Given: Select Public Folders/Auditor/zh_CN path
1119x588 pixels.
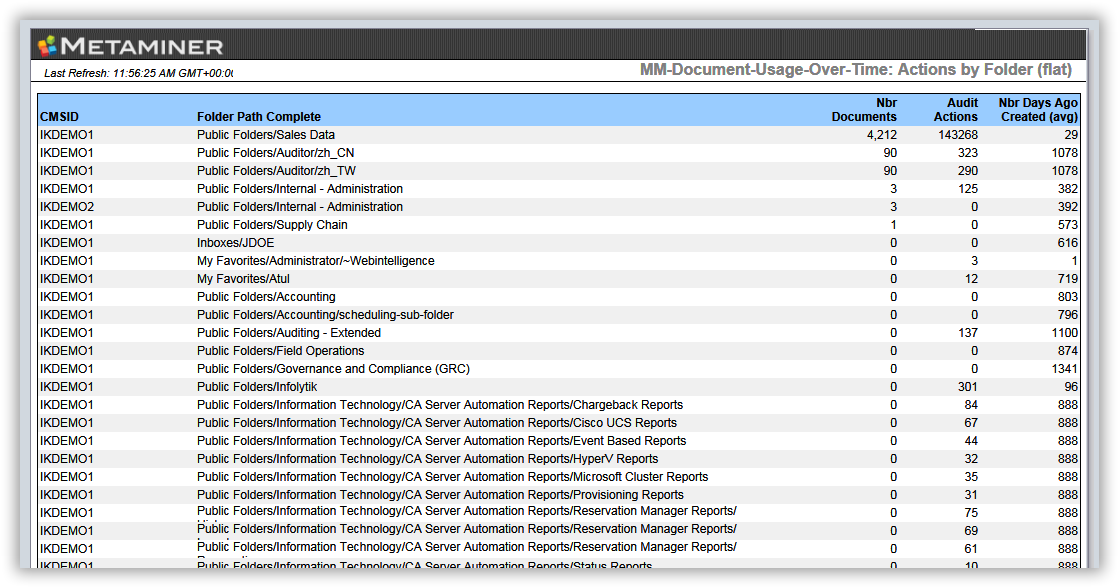Looking at the screenshot, I should tap(275, 153).
